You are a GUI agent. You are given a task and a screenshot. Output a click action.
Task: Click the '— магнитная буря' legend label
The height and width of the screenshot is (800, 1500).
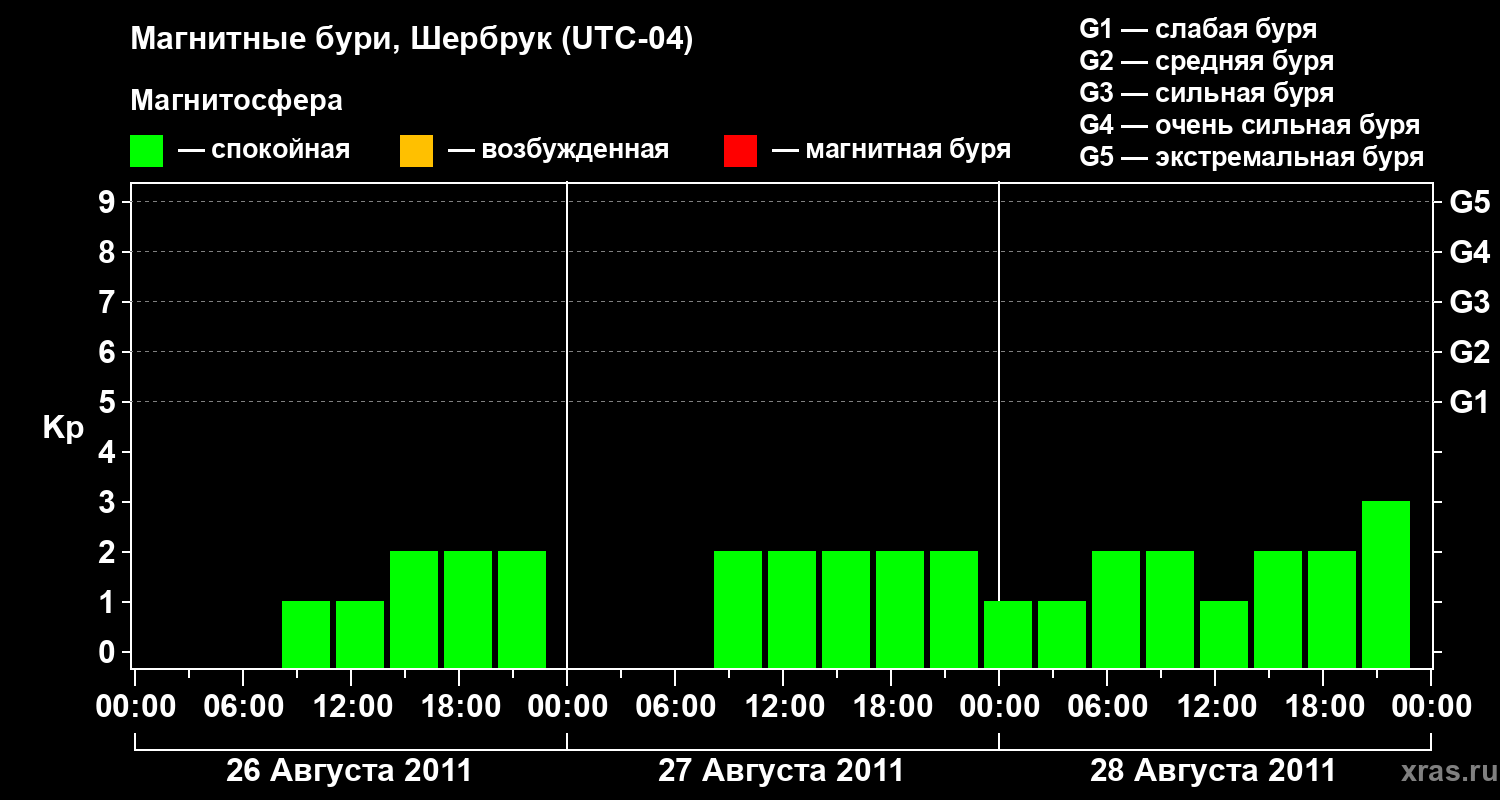[891, 150]
